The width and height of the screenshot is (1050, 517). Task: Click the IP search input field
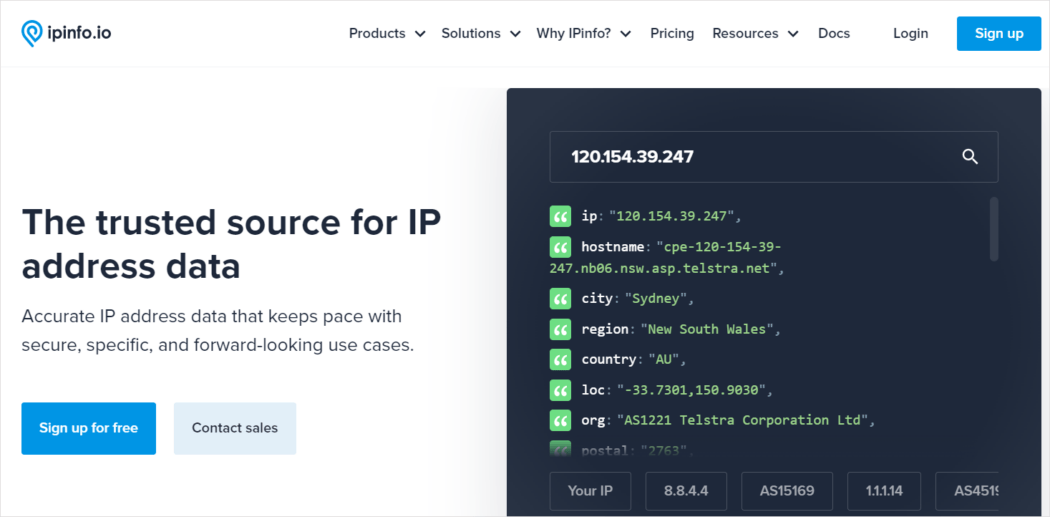773,157
